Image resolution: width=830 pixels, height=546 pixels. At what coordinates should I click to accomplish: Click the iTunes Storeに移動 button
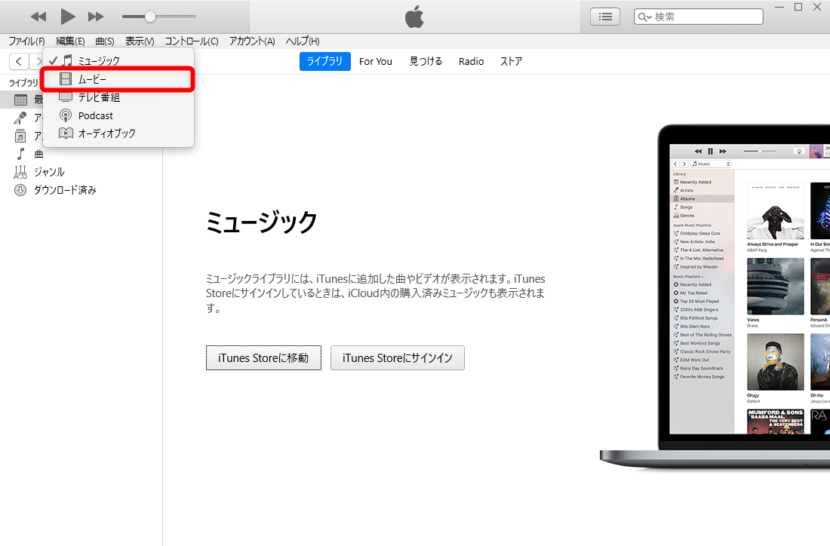[x=264, y=358]
